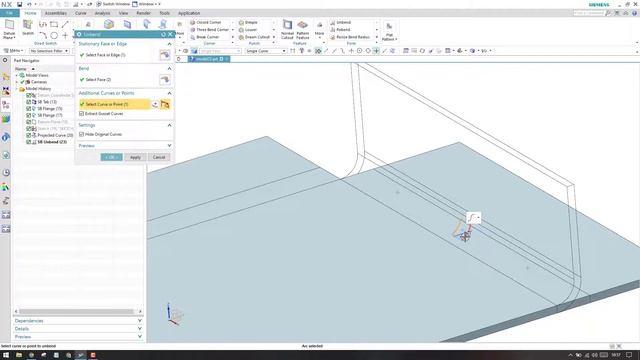Screen dimensions: 640x360
Task: Collapse the Settings section in dialog
Action: 169,125
